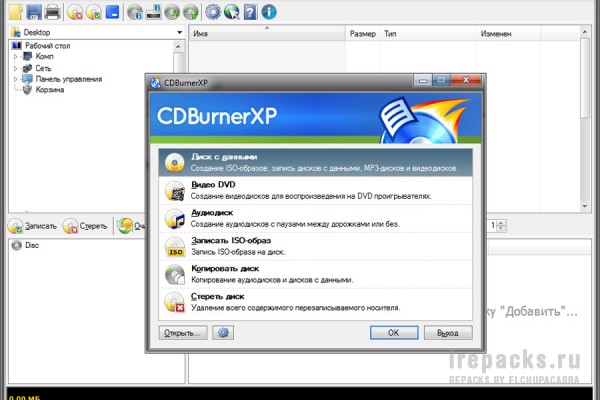Close the CDBurnerXP dialog
The height and width of the screenshot is (400, 600).
click(466, 80)
